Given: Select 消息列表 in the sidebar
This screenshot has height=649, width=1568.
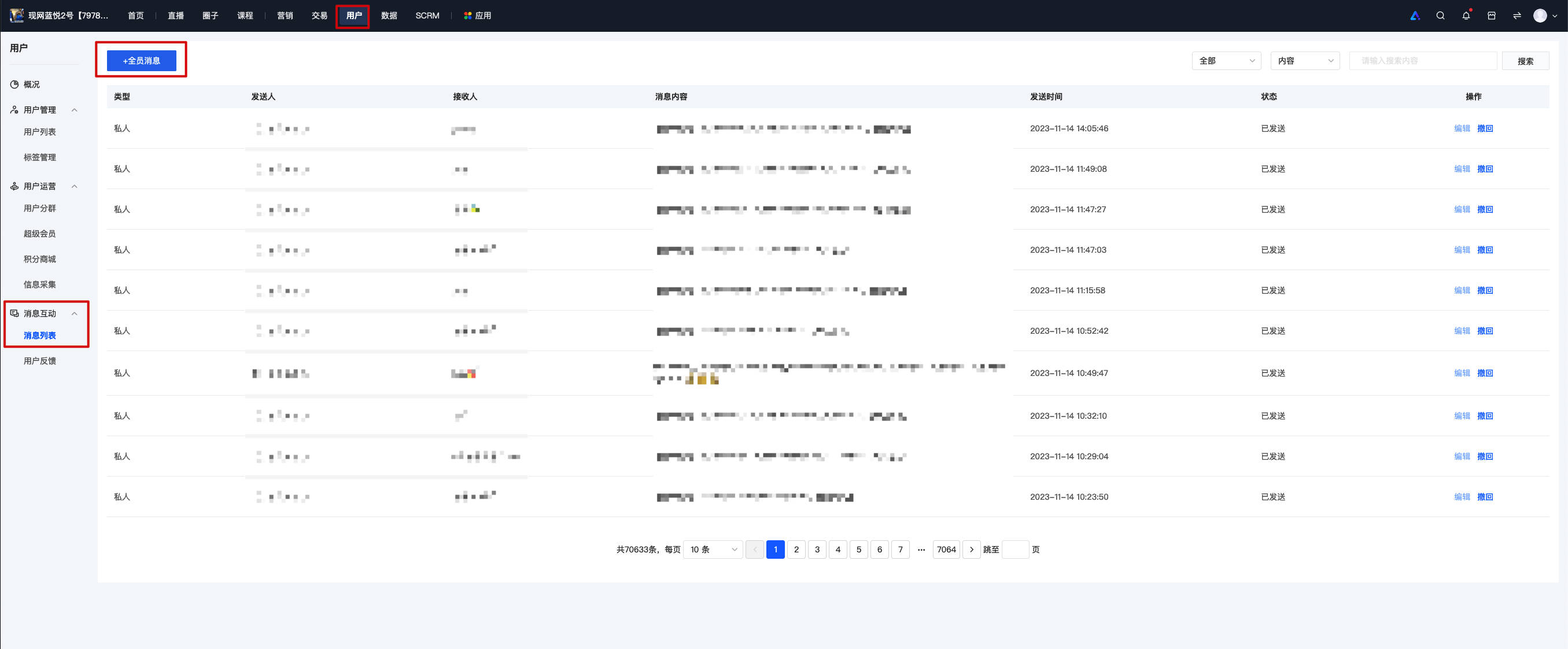Looking at the screenshot, I should point(39,336).
